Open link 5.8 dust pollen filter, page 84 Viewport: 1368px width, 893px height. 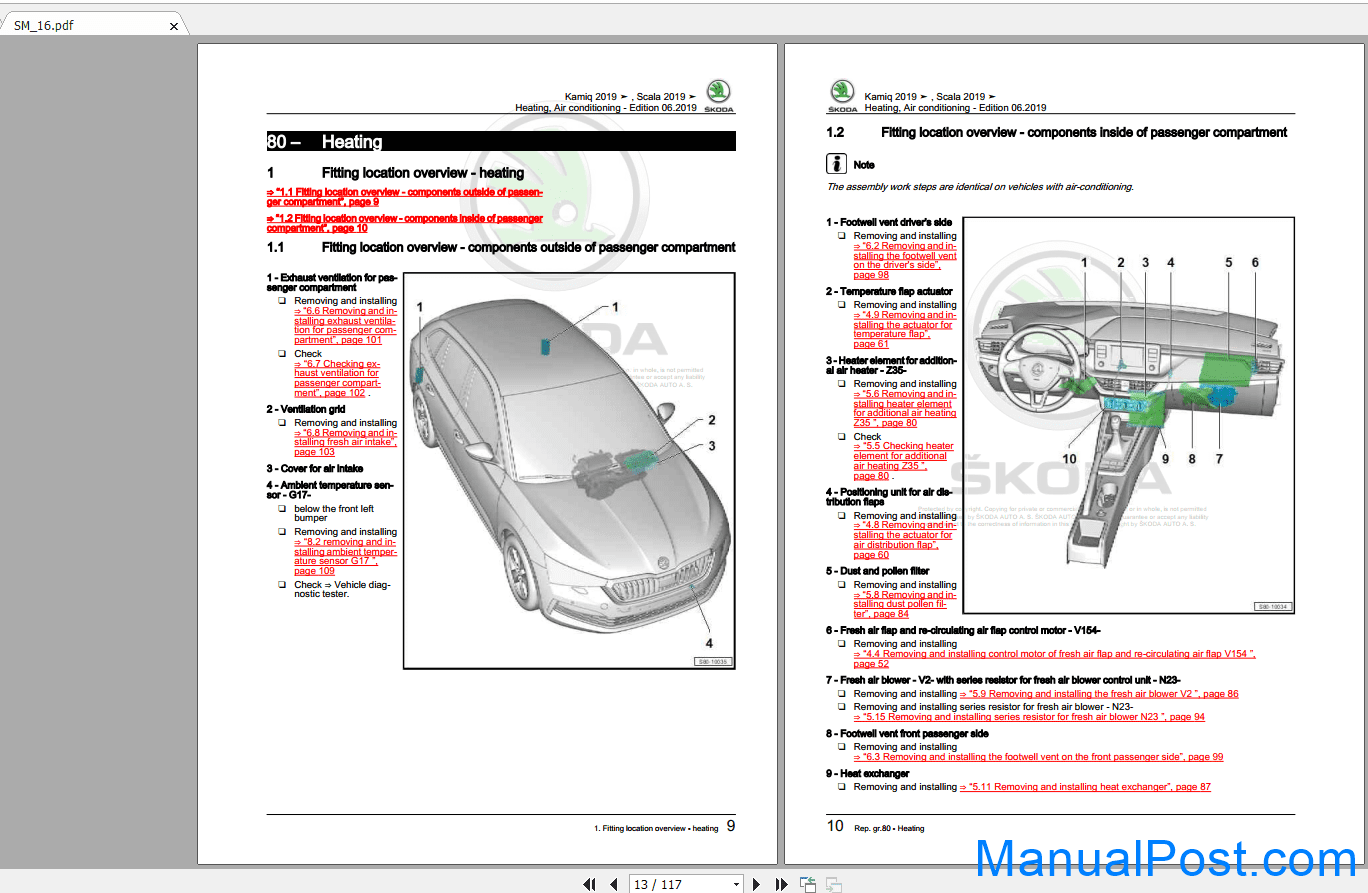(x=905, y=604)
